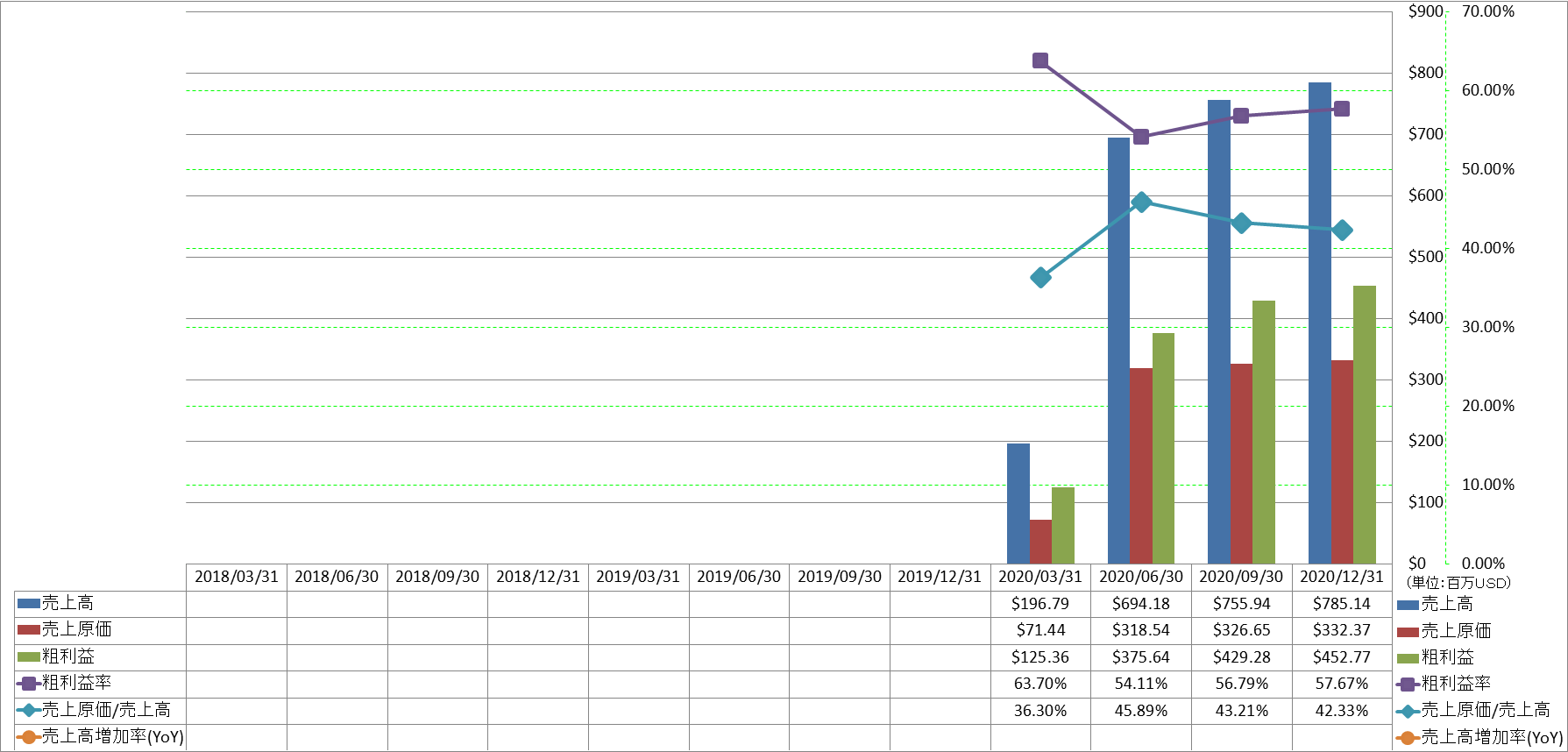
Task: Click the $452.77 gross profit cell
Action: click(1342, 657)
